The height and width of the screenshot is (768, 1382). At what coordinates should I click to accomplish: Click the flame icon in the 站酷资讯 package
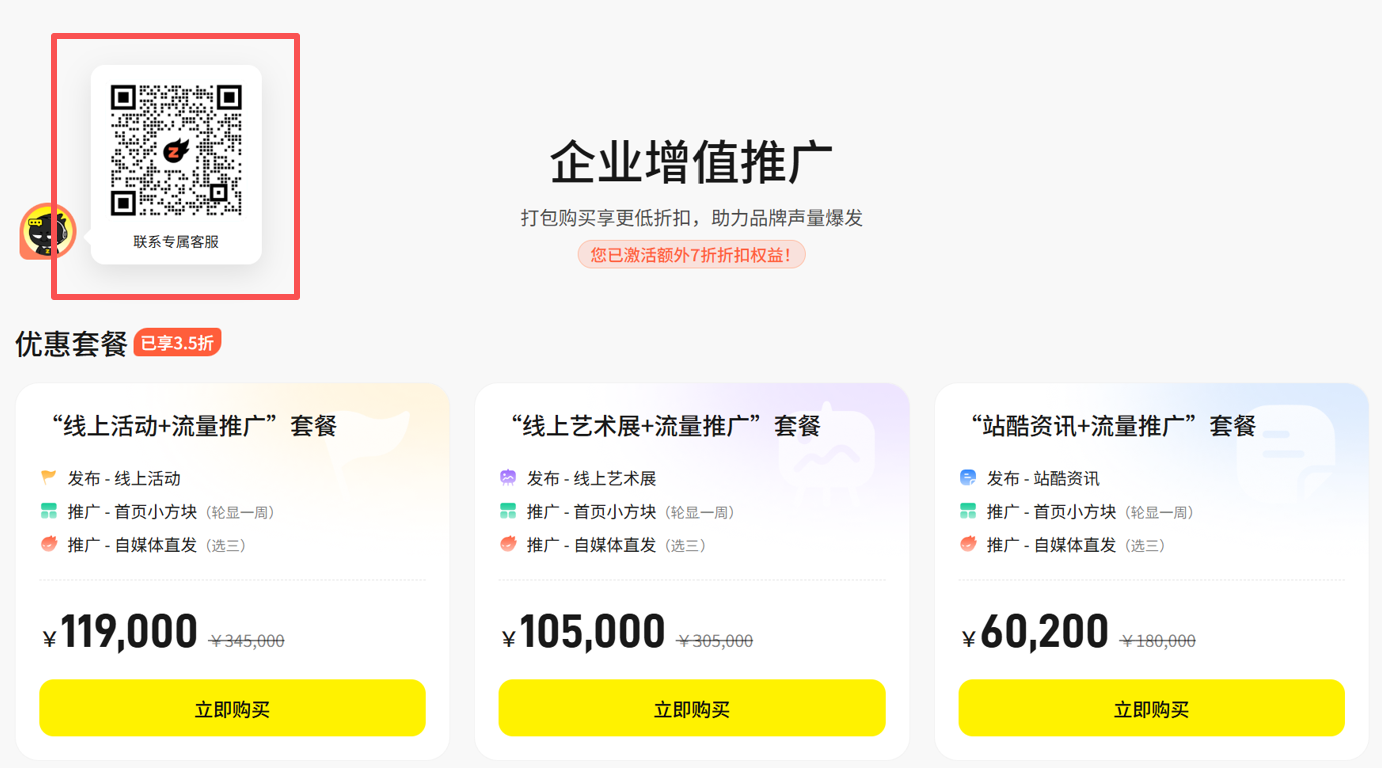[x=967, y=545]
